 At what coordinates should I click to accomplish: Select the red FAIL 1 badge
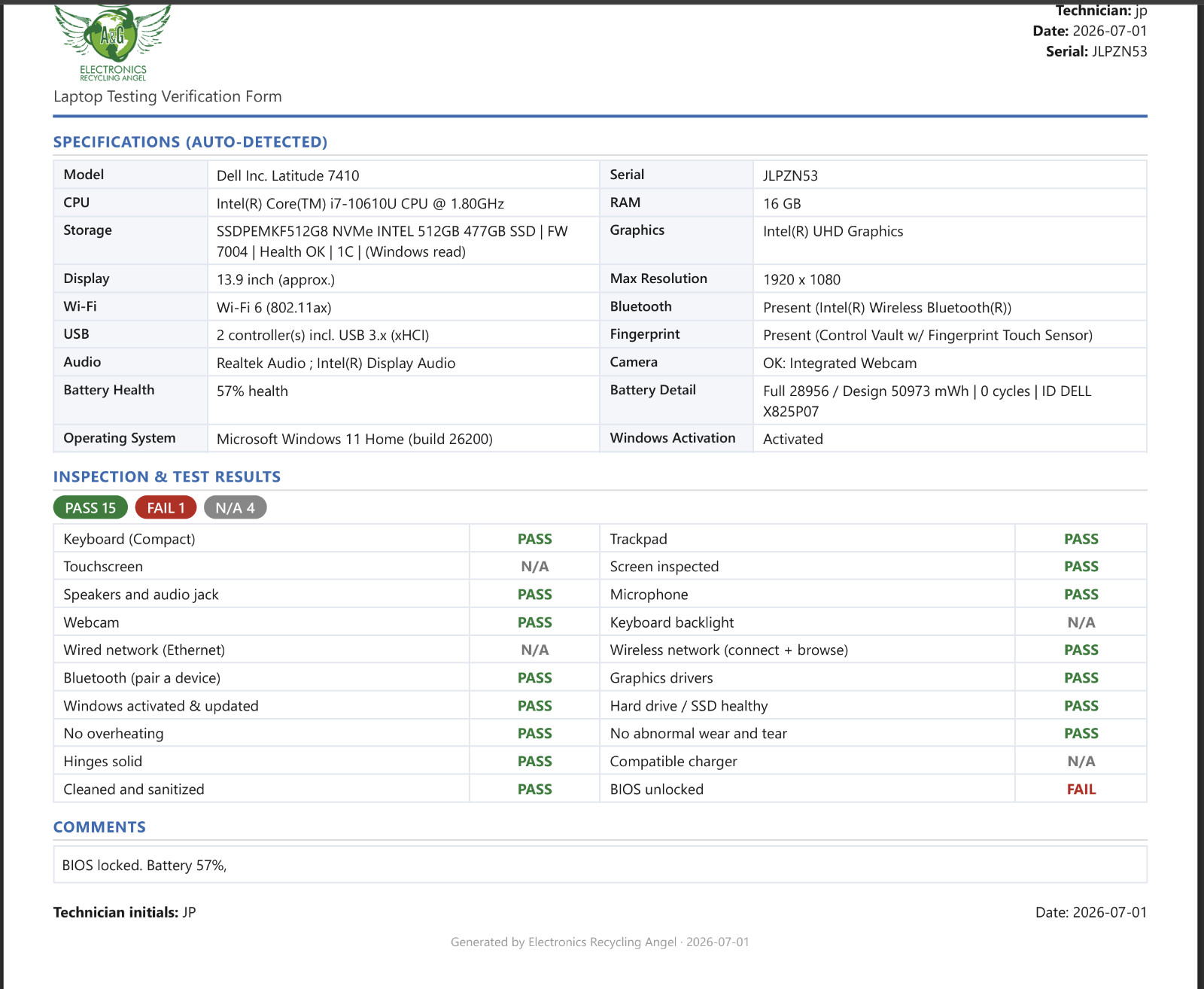[166, 508]
